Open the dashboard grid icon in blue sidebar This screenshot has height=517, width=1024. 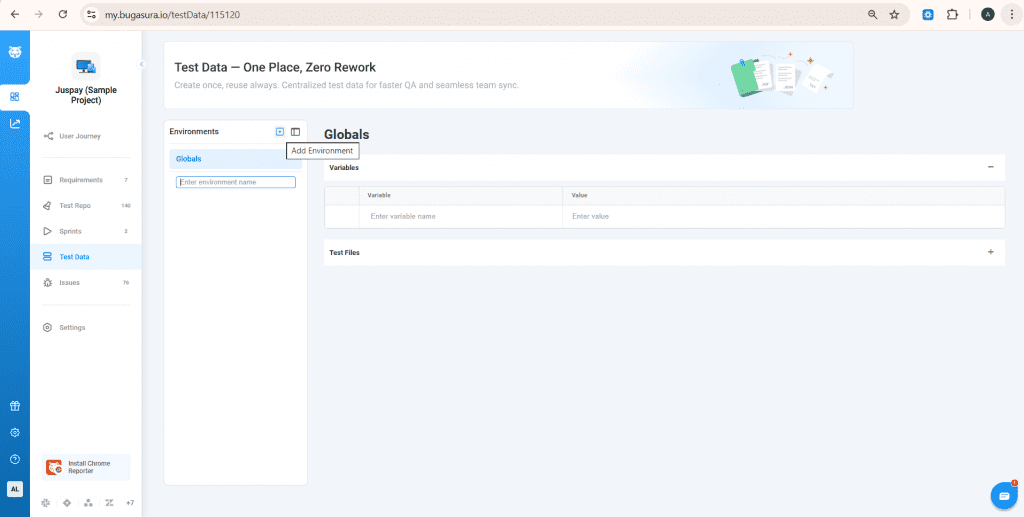click(x=15, y=97)
